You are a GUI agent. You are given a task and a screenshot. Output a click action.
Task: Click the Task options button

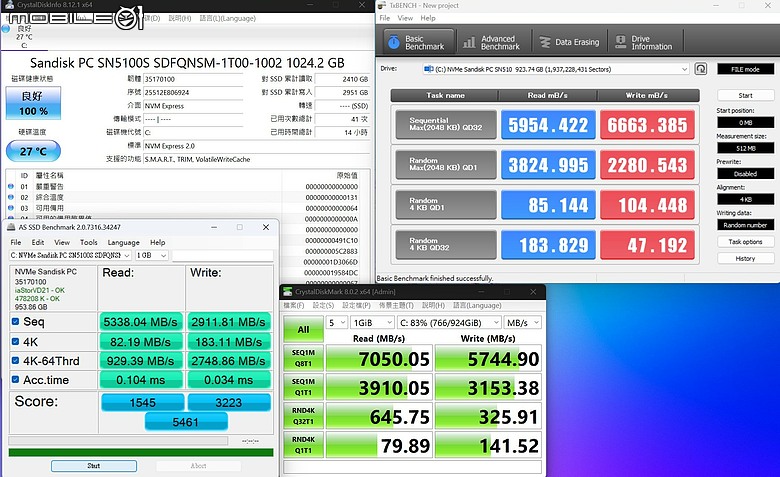coord(745,242)
